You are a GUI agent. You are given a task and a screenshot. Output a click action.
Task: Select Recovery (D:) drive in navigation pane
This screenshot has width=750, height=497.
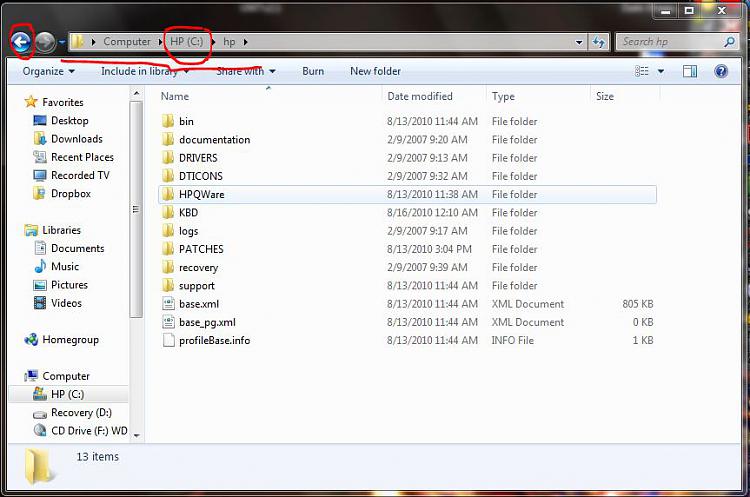pos(72,412)
